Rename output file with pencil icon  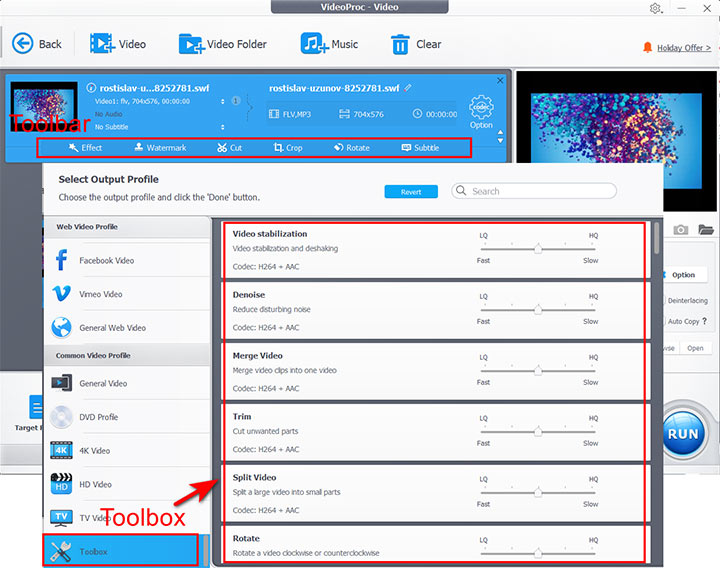click(408, 88)
